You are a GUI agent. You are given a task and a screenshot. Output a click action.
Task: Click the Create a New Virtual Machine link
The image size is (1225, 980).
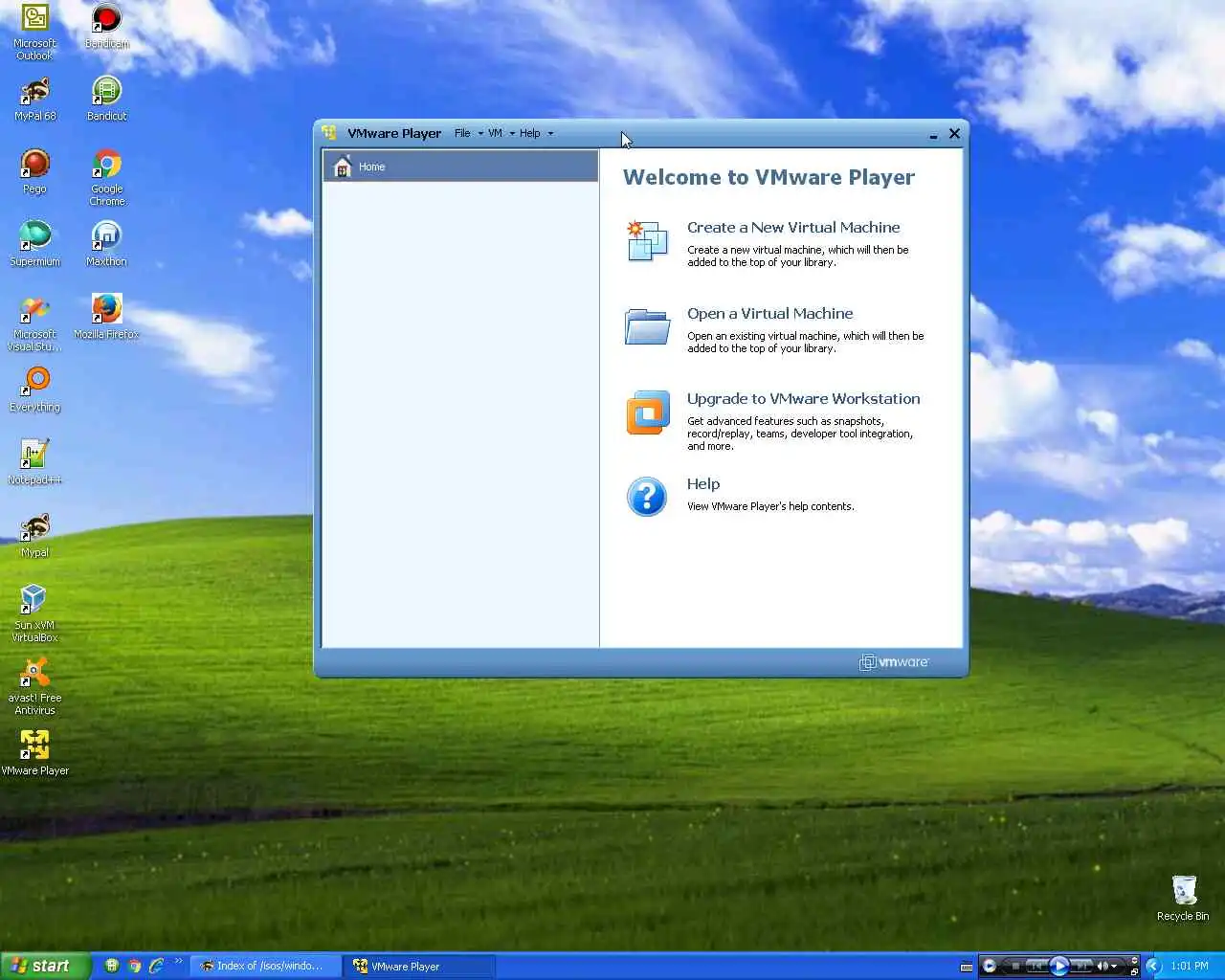[793, 228]
